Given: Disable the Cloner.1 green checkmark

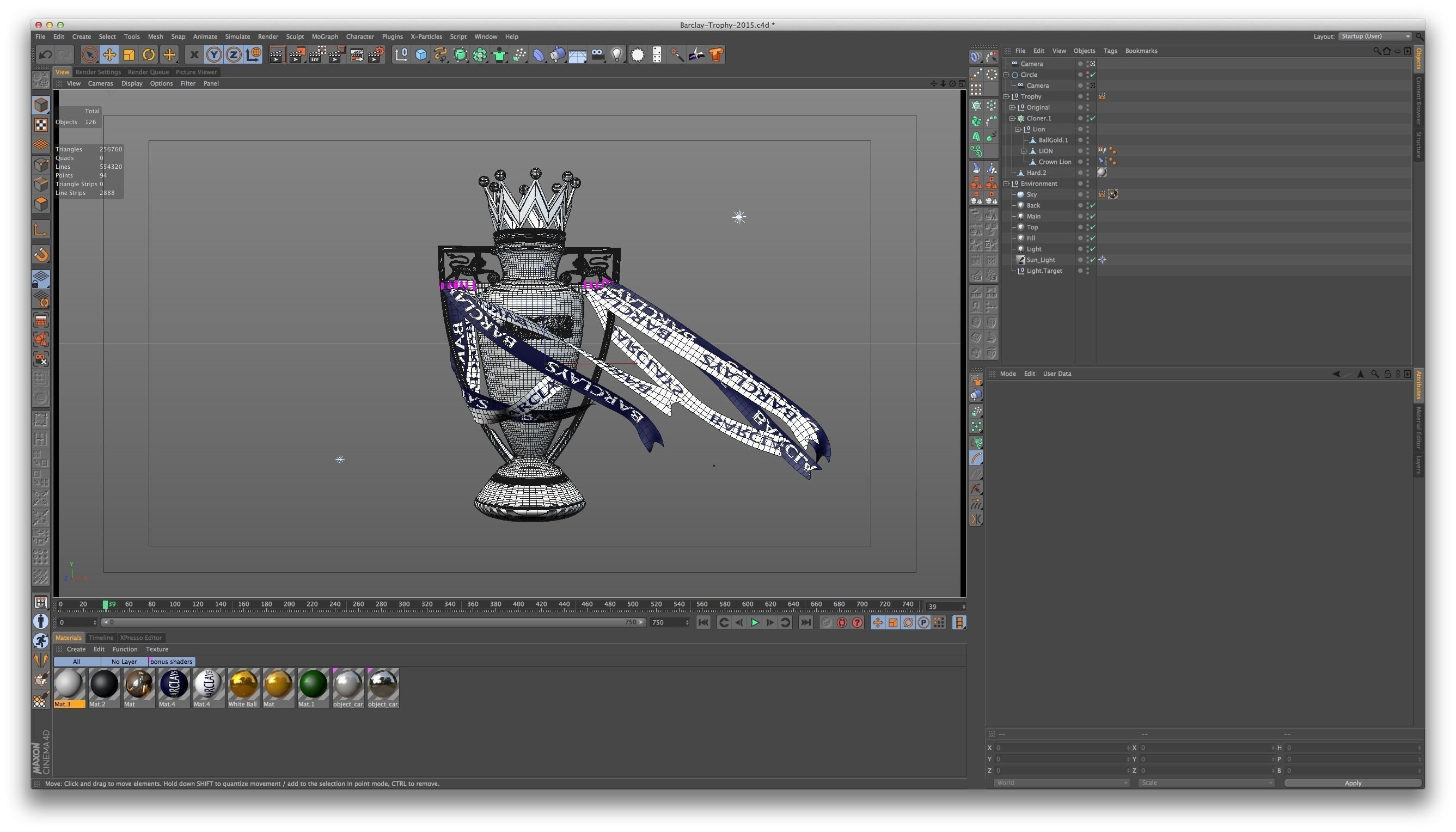Looking at the screenshot, I should pos(1093,118).
